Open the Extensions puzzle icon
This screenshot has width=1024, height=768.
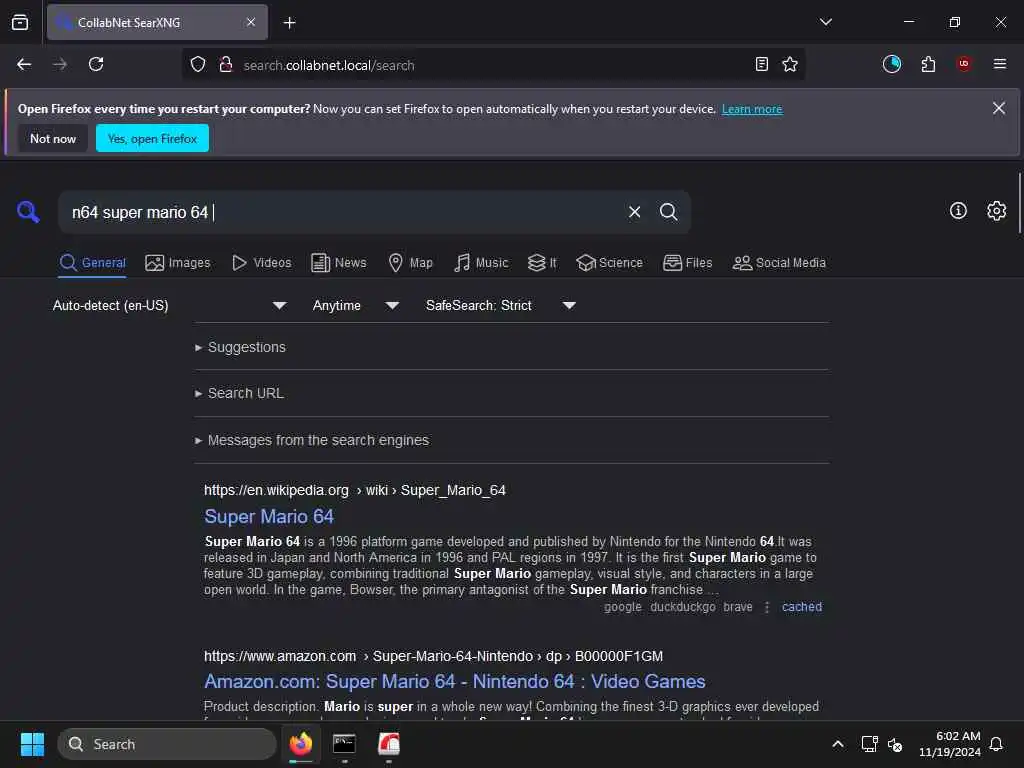click(928, 64)
